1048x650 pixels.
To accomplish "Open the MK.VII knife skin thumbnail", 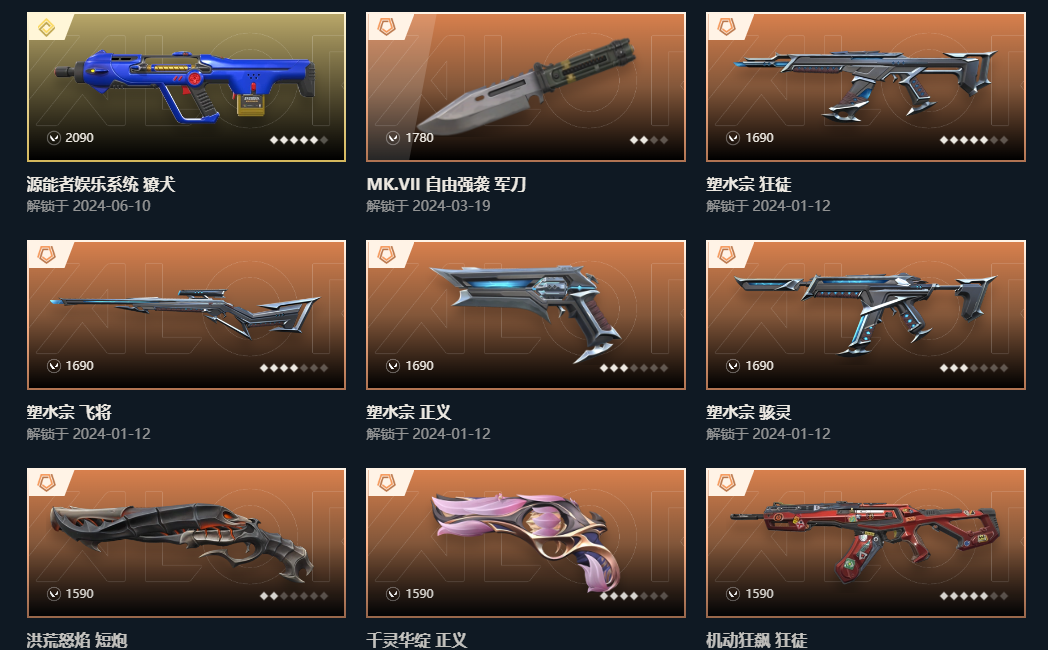I will click(526, 87).
